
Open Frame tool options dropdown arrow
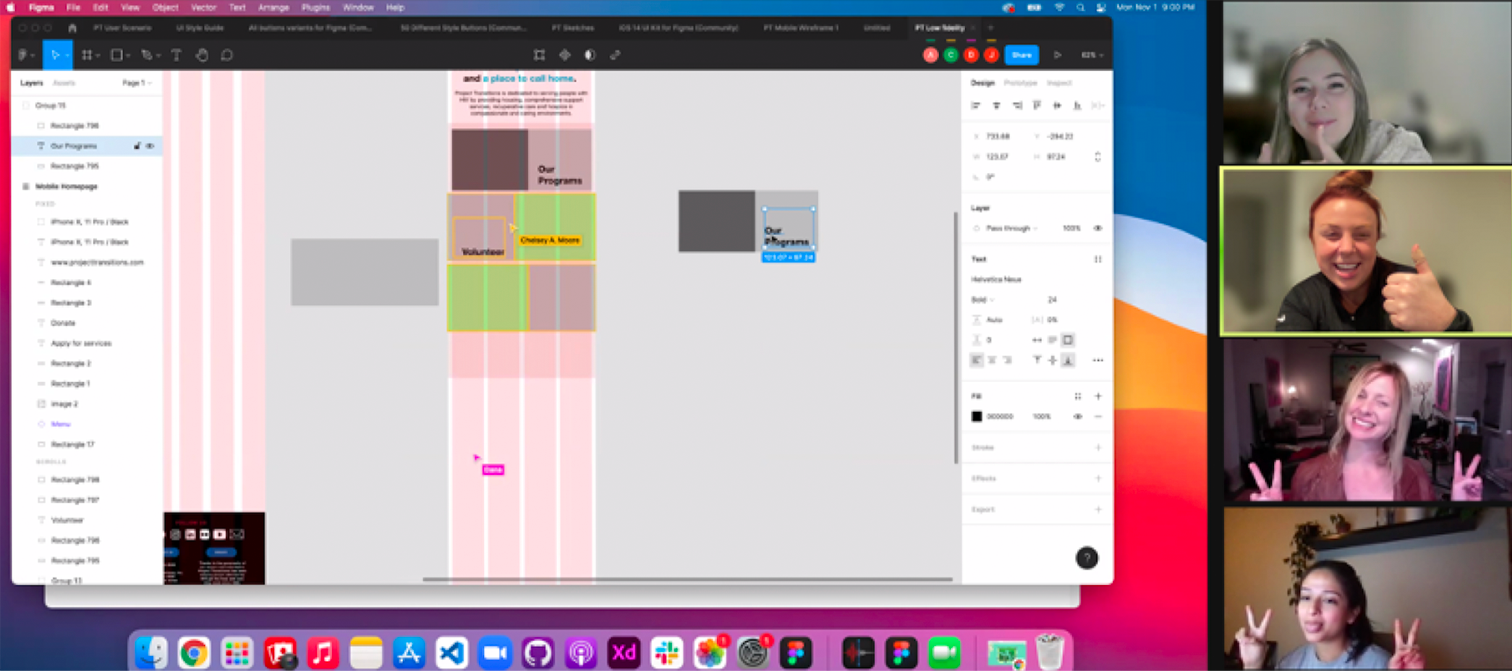[97, 56]
